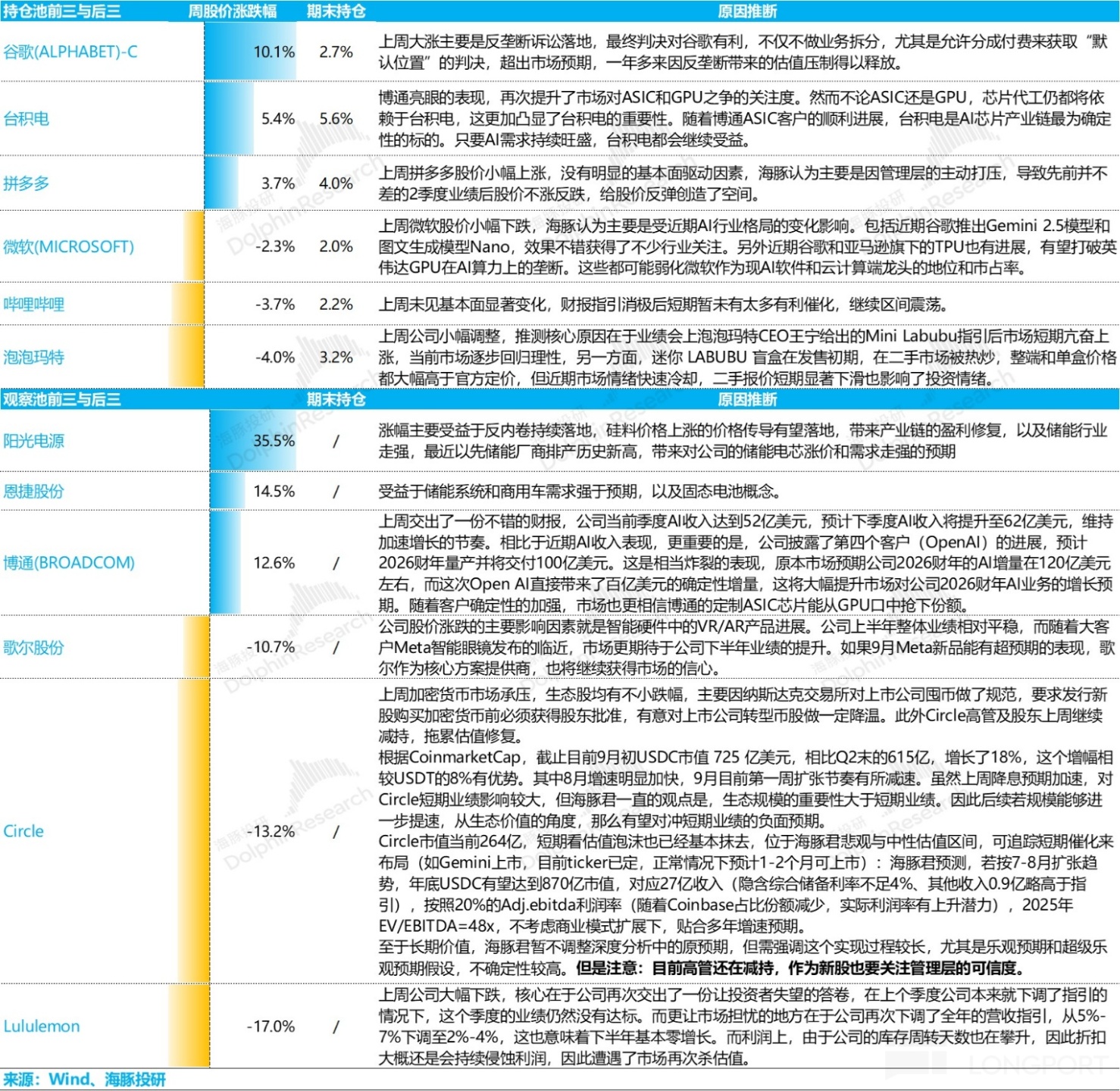This screenshot has width=1120, height=1091.
Task: Click the slash holding cell for 歌尔股份
Action: coord(336,648)
